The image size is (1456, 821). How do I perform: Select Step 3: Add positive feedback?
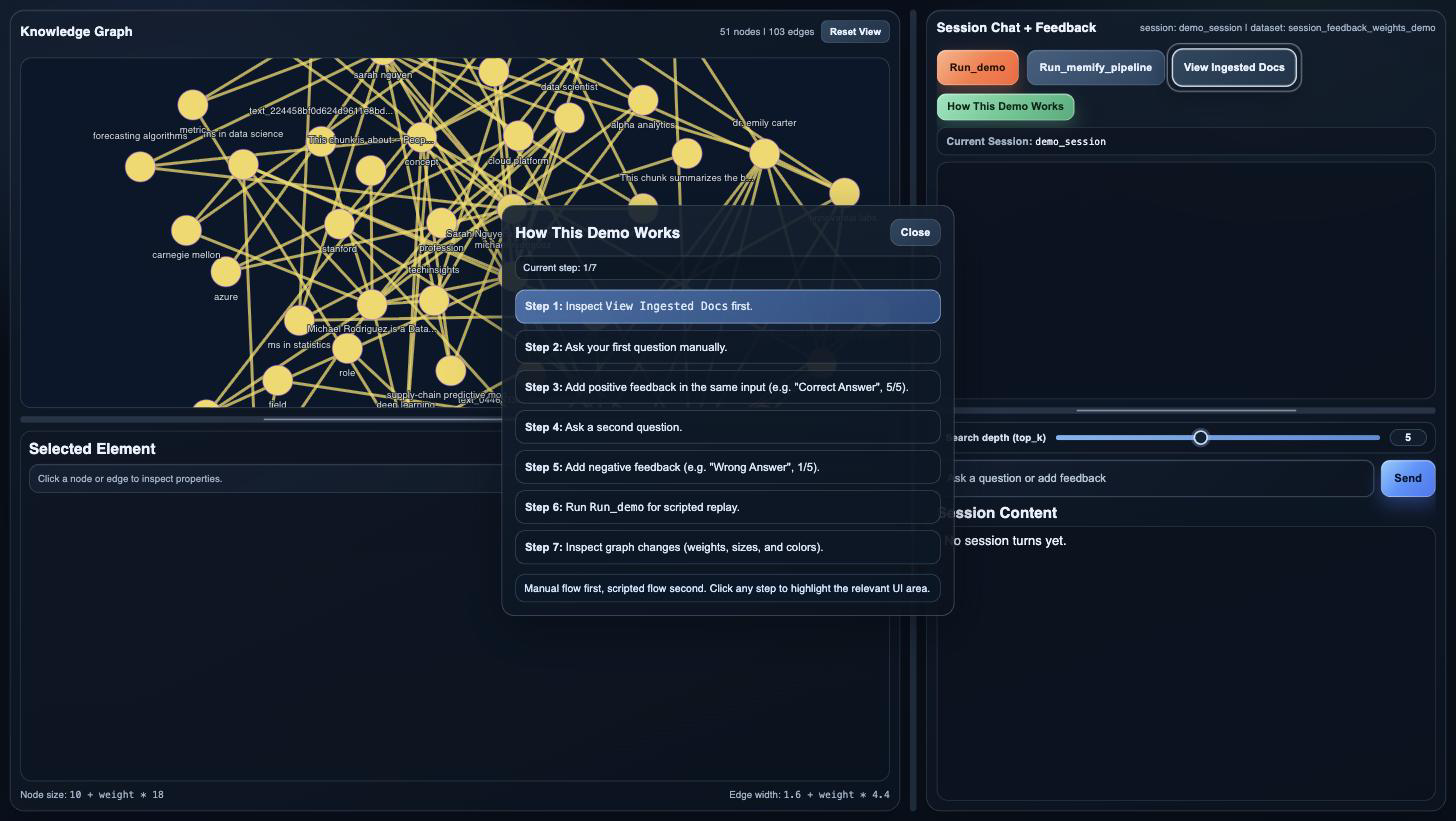pyautogui.click(x=728, y=387)
